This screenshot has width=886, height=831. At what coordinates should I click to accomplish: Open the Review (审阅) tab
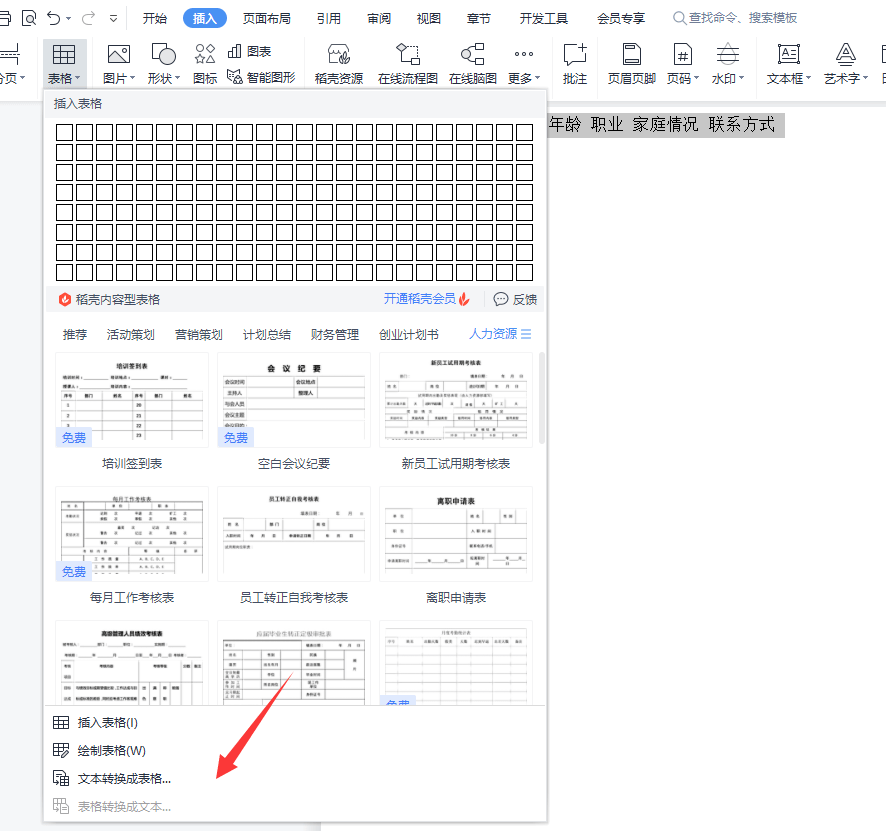click(379, 19)
